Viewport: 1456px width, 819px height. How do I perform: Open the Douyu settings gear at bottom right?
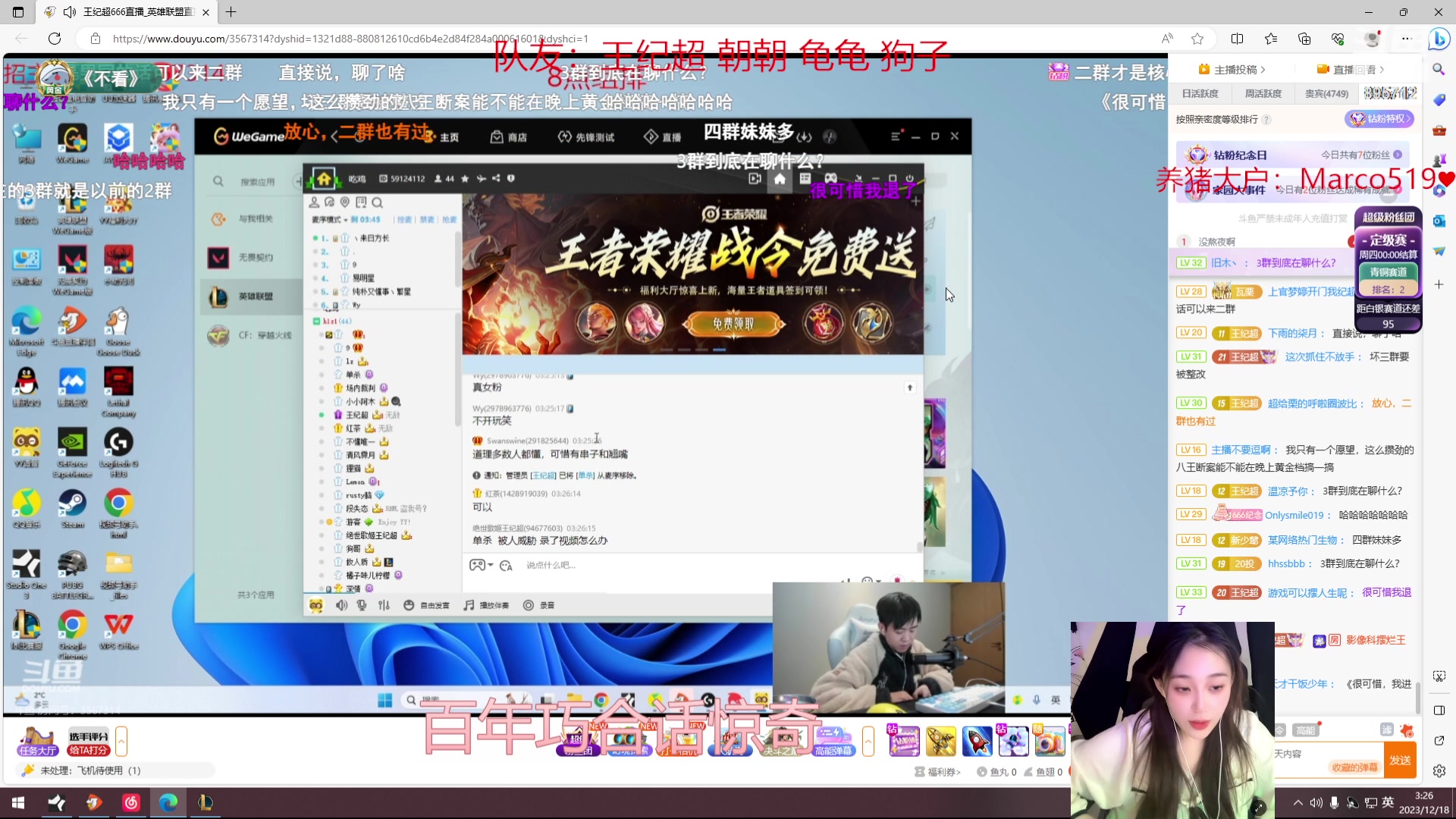(1438, 770)
